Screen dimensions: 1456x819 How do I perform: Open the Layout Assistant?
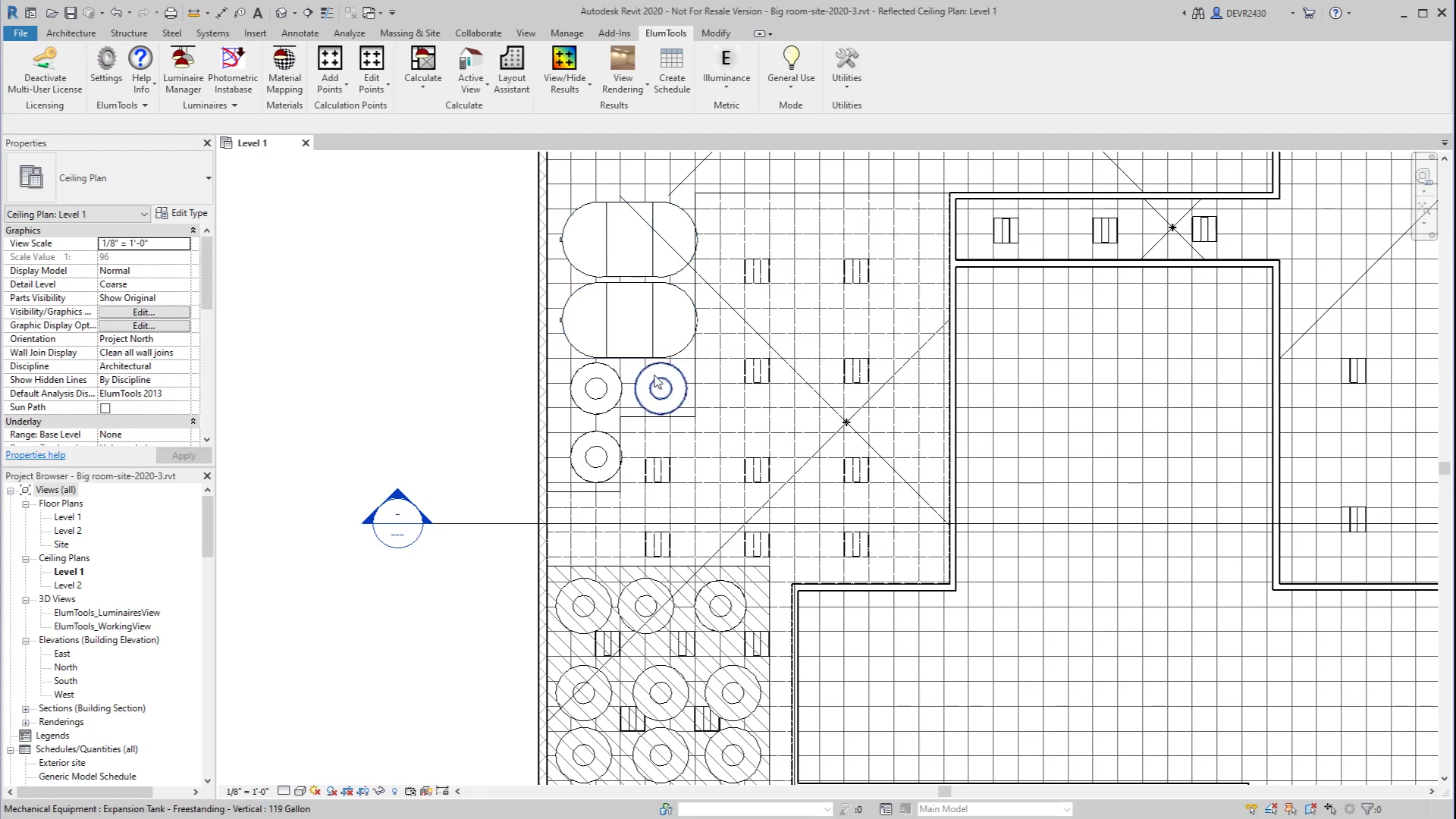point(512,70)
